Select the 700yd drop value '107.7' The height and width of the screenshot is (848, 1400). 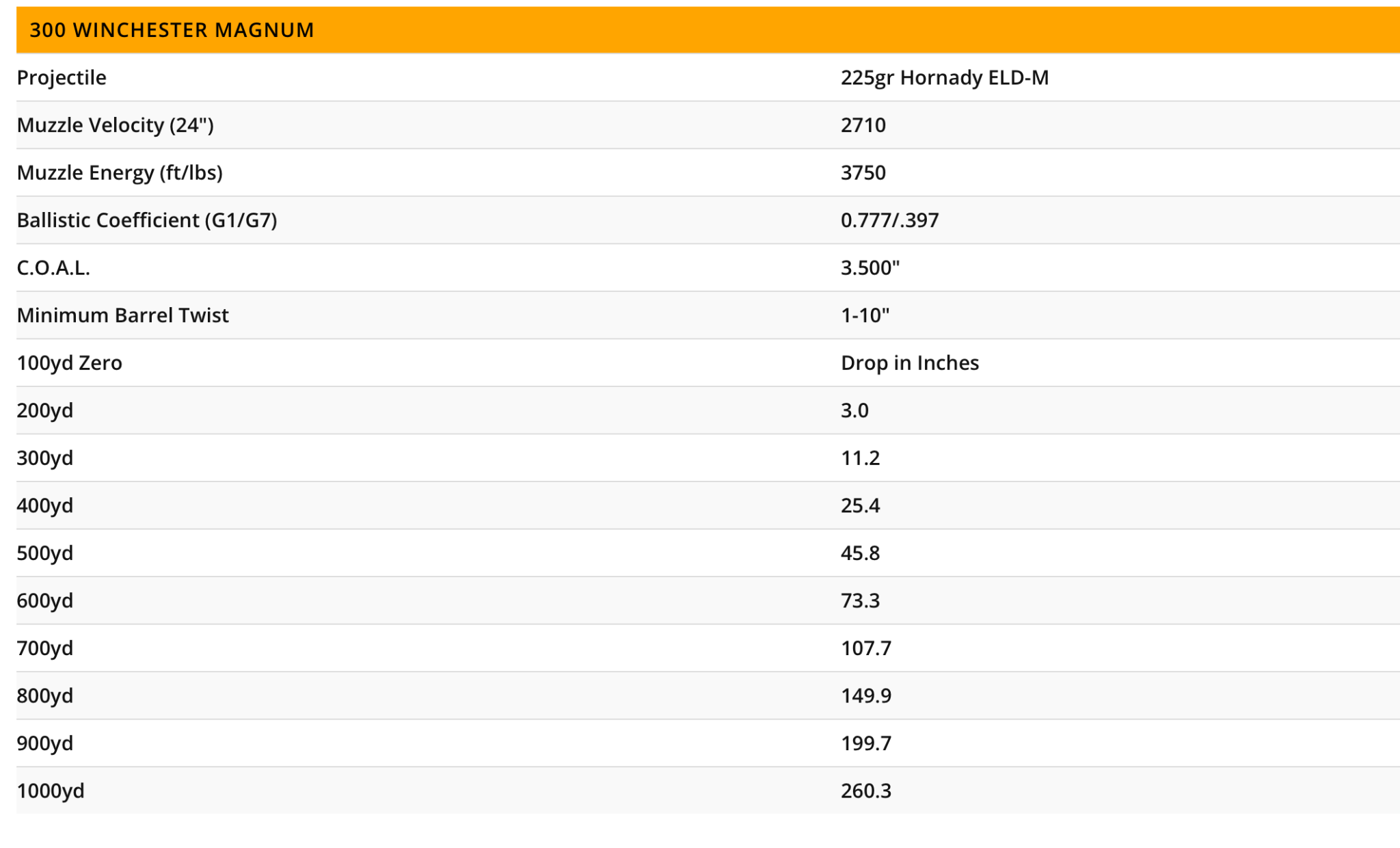point(866,648)
